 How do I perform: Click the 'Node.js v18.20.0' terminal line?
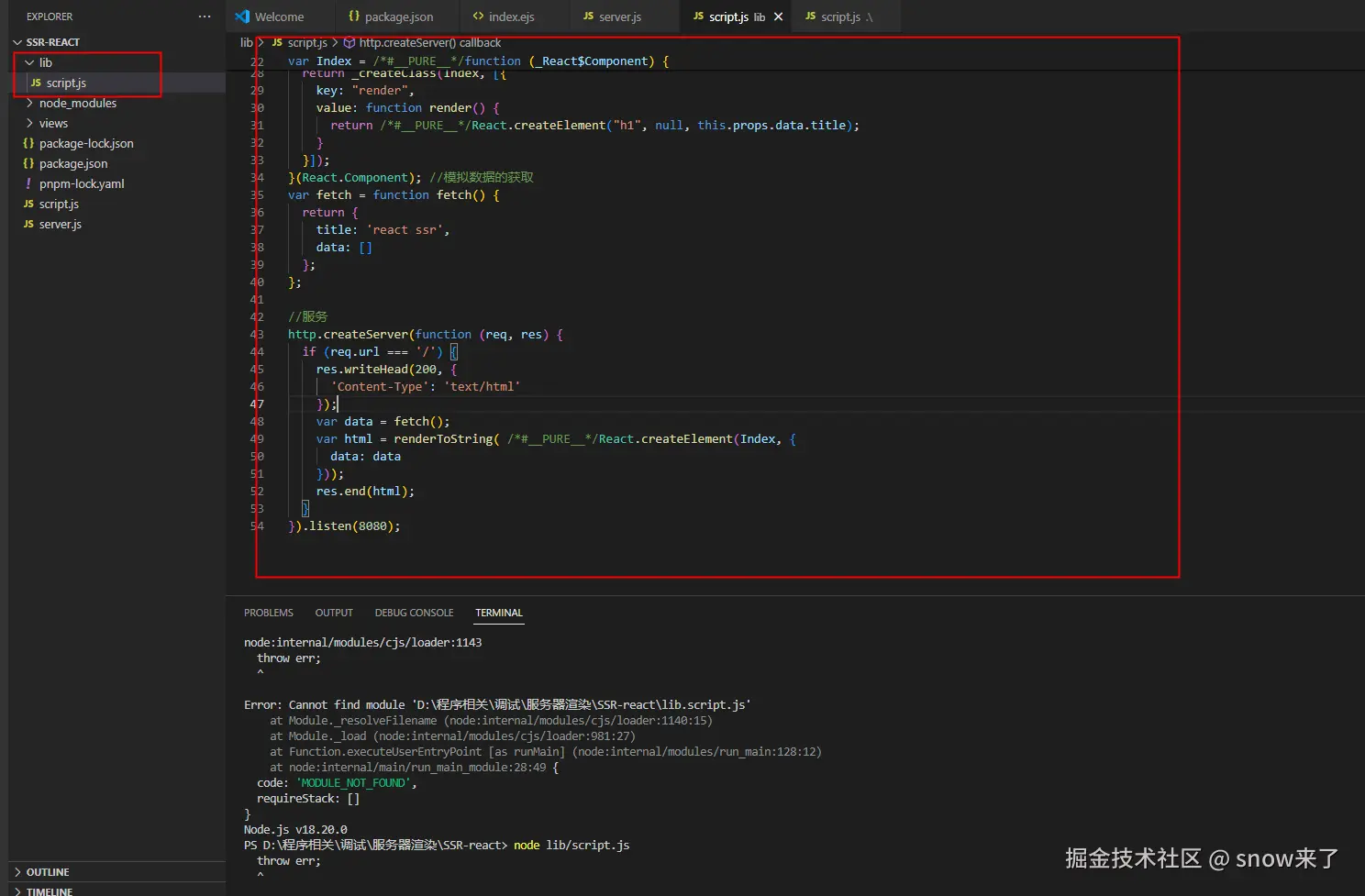(295, 829)
